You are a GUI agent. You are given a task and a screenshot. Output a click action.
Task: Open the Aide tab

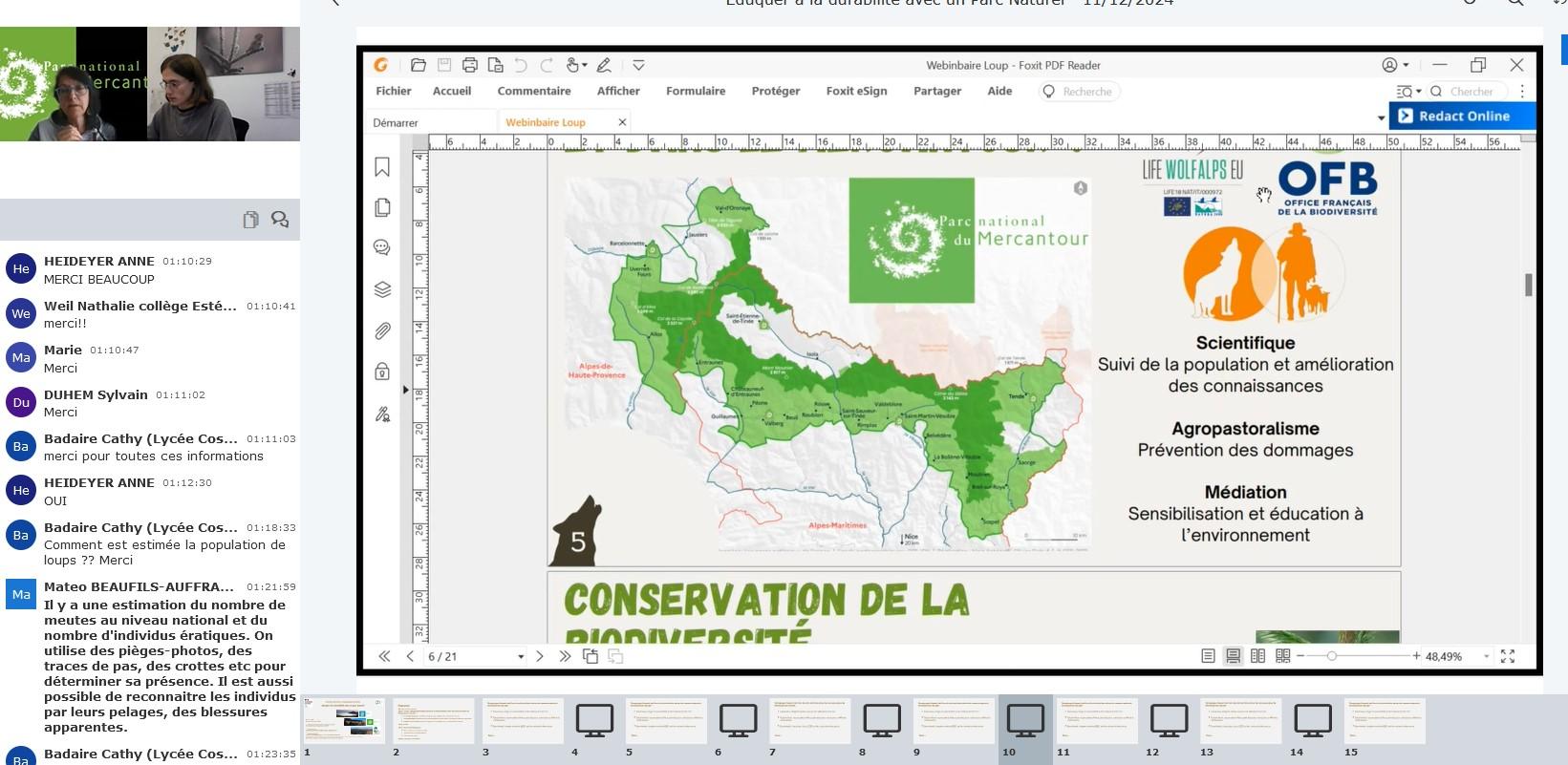coord(999,91)
